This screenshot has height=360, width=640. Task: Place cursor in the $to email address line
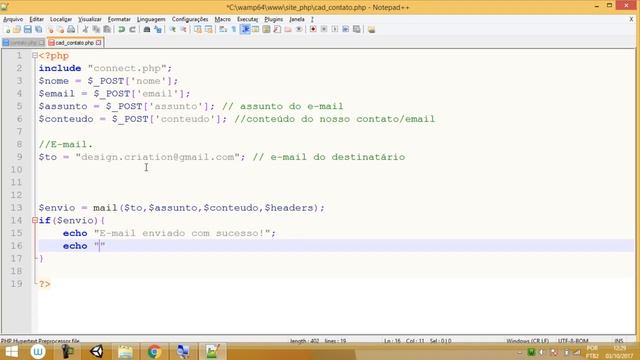(x=222, y=157)
